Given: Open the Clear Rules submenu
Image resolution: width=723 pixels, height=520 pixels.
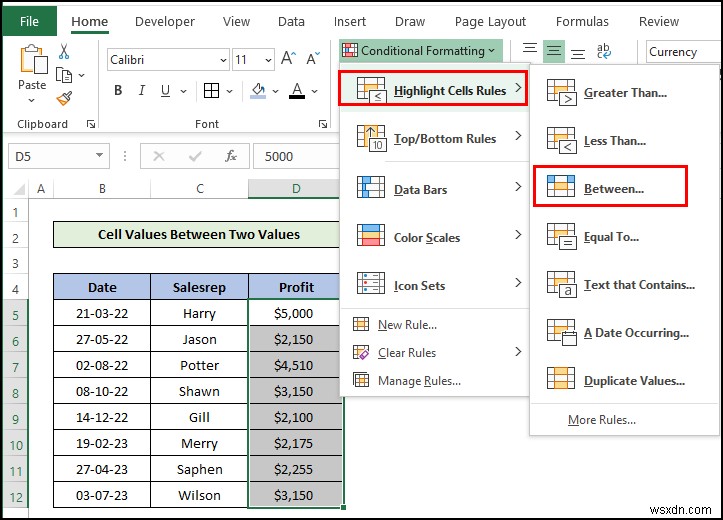Looking at the screenshot, I should click(x=434, y=353).
